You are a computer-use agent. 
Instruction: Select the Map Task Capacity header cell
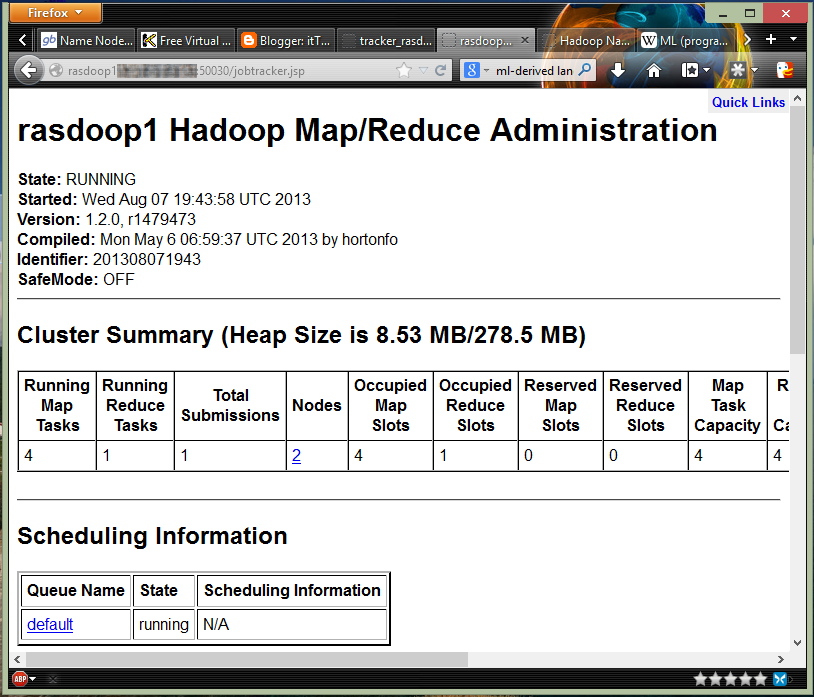coord(727,405)
